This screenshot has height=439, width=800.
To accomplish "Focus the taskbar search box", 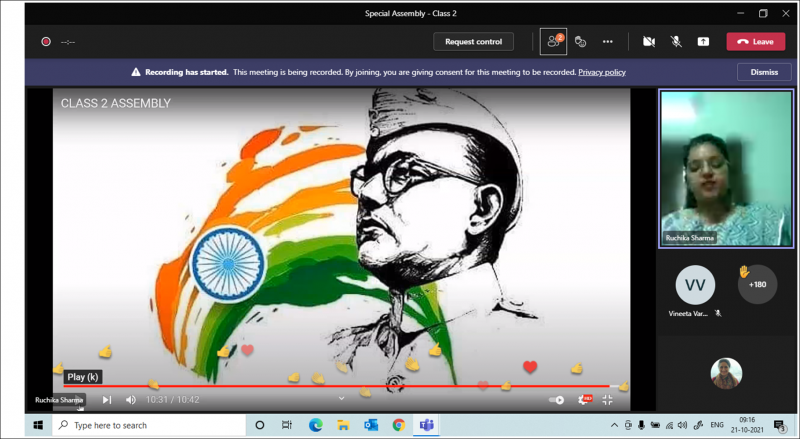I will coord(149,425).
